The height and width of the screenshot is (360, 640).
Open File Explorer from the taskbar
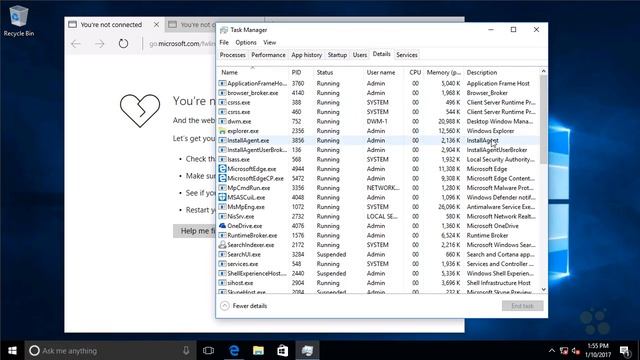(258, 351)
